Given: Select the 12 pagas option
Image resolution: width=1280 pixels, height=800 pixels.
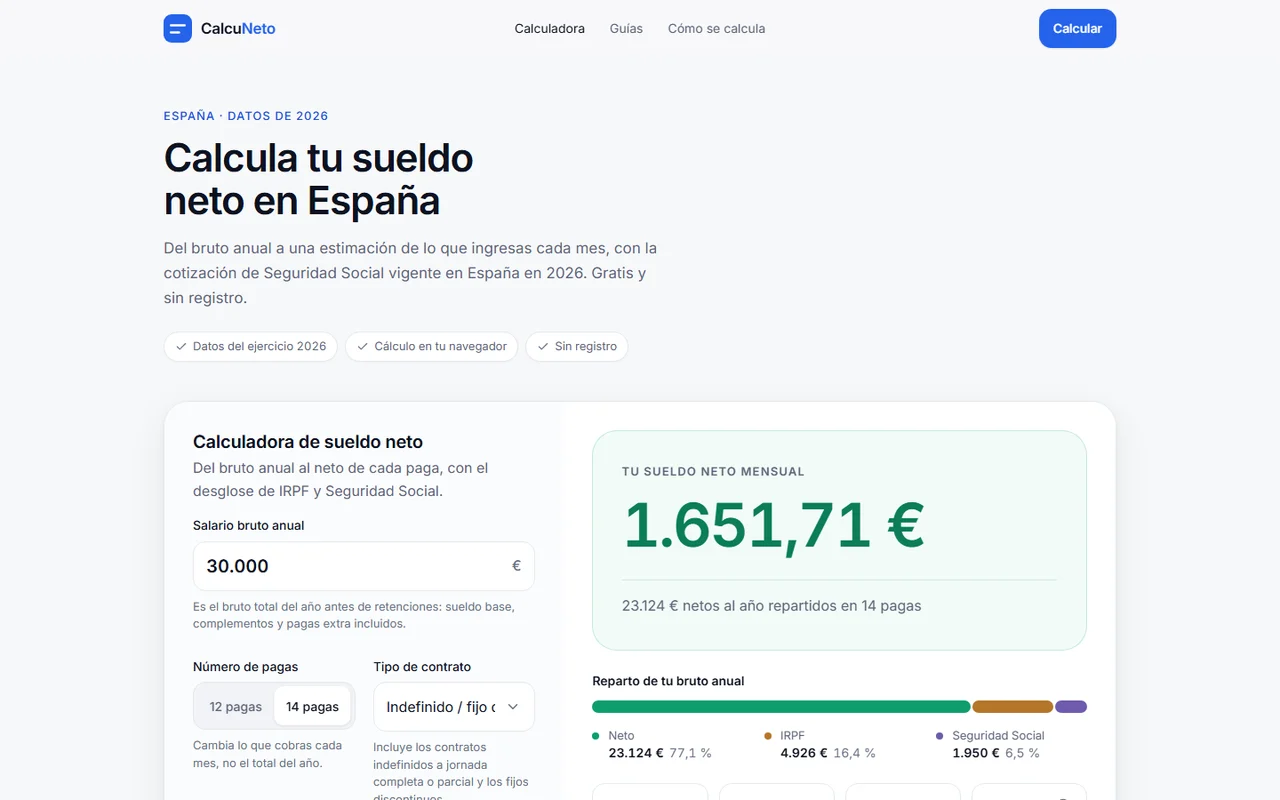Looking at the screenshot, I should point(236,706).
